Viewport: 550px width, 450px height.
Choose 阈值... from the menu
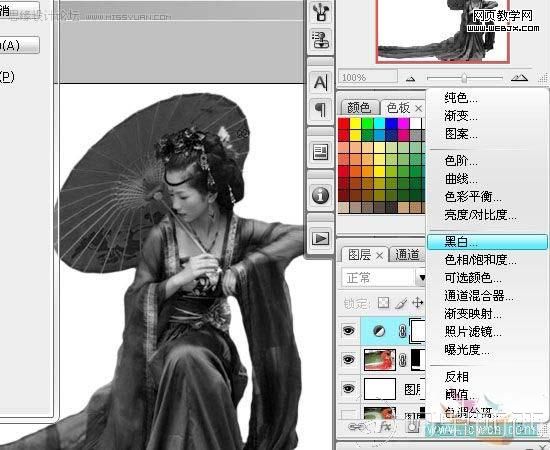point(461,395)
